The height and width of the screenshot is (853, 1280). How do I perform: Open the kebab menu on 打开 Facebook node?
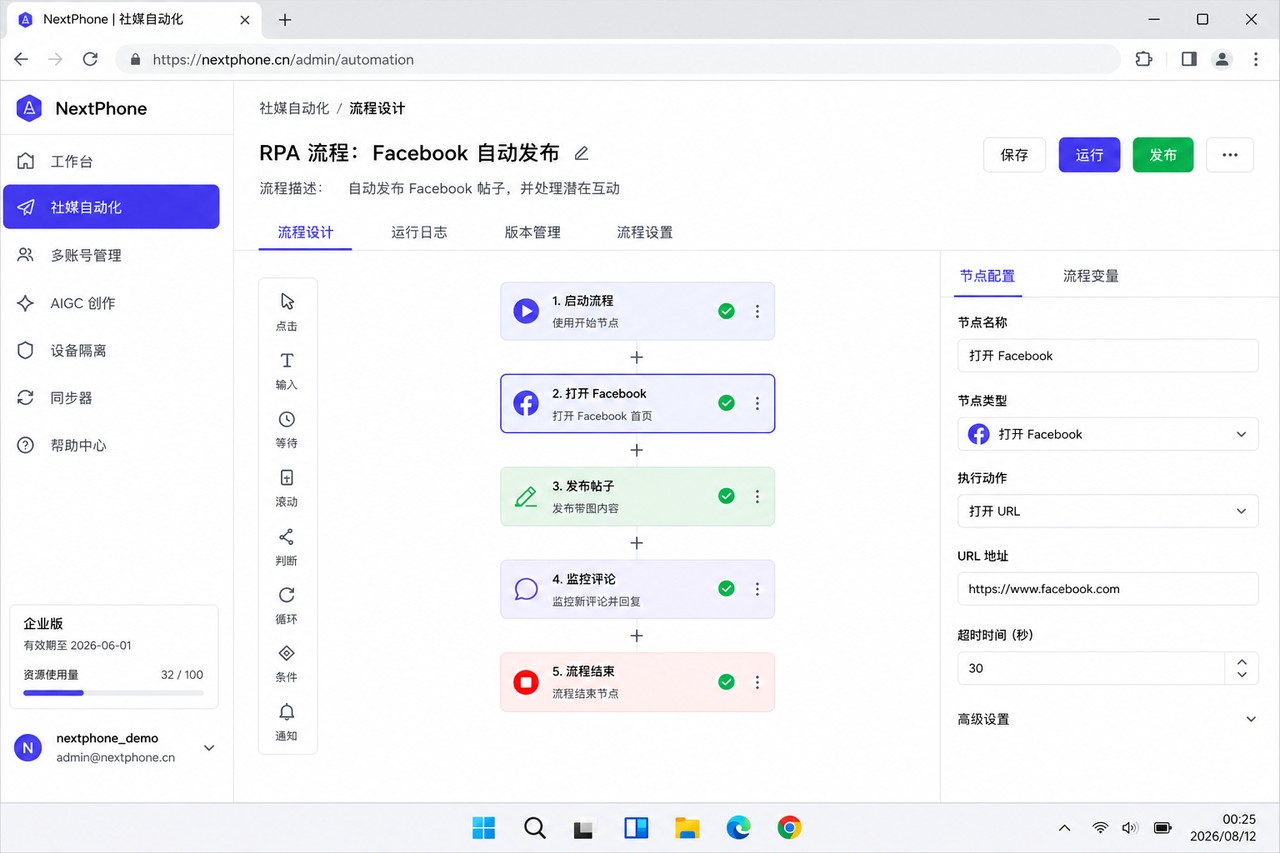click(757, 403)
